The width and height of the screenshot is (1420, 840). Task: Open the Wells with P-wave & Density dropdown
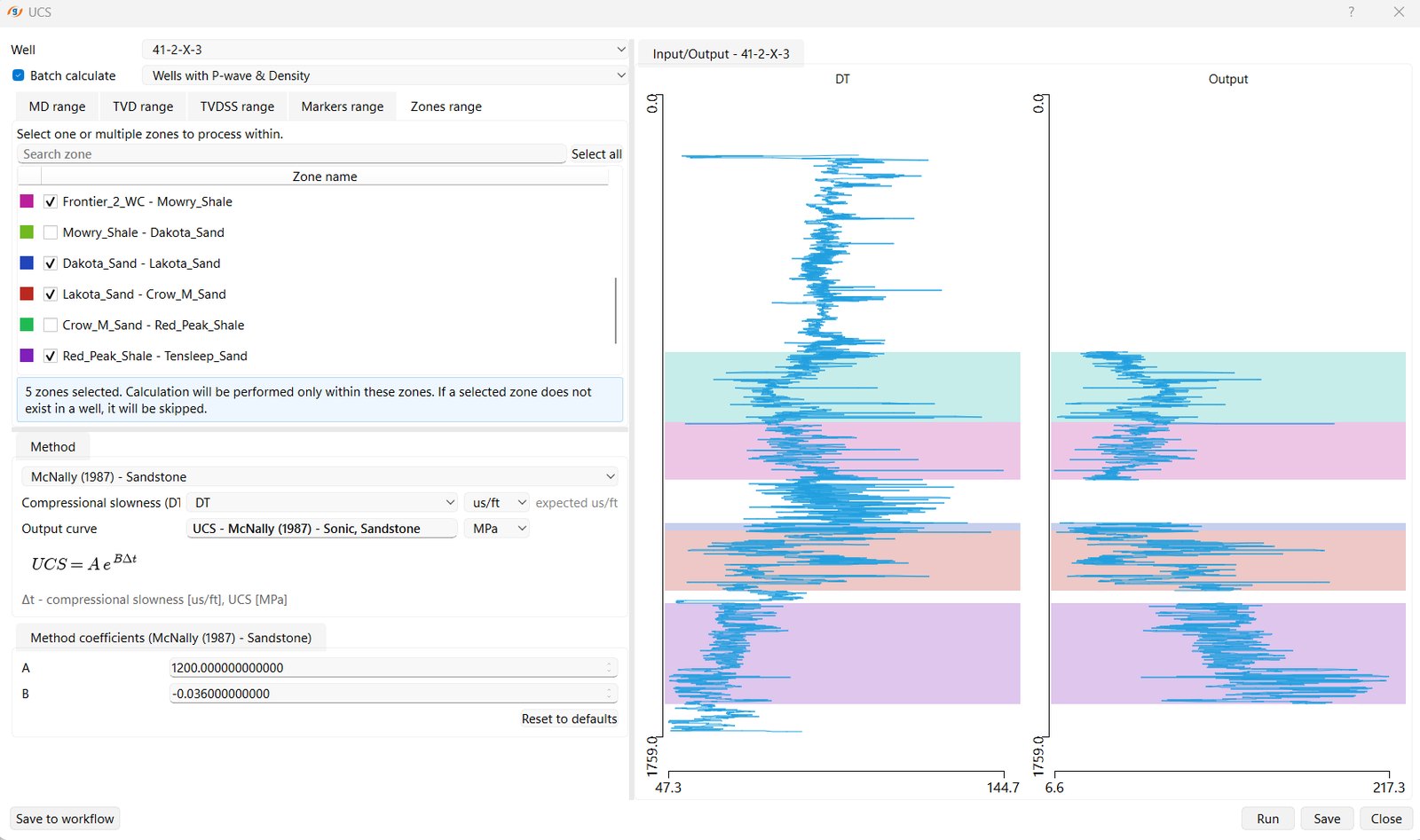click(385, 75)
